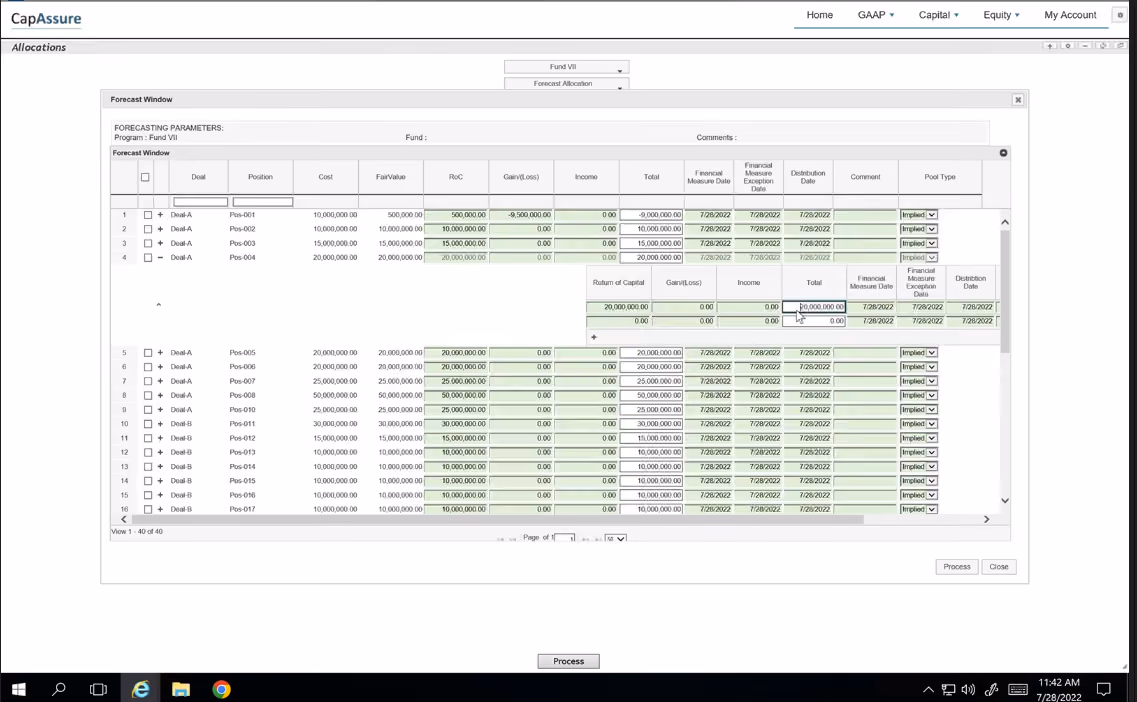Click Process button inside Forecast Window dialog

956,566
